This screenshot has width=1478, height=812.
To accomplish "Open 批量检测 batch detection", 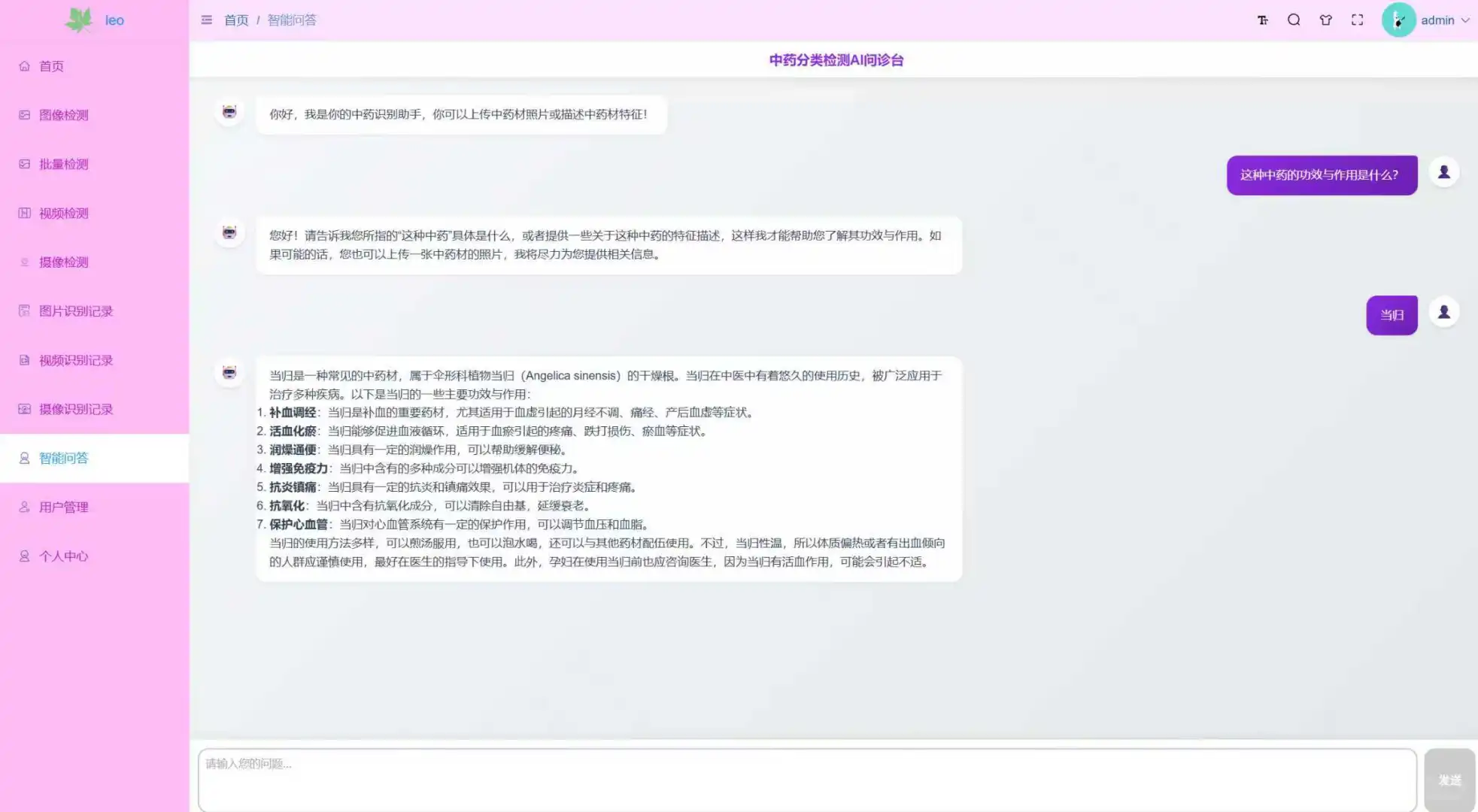I will coord(63,164).
